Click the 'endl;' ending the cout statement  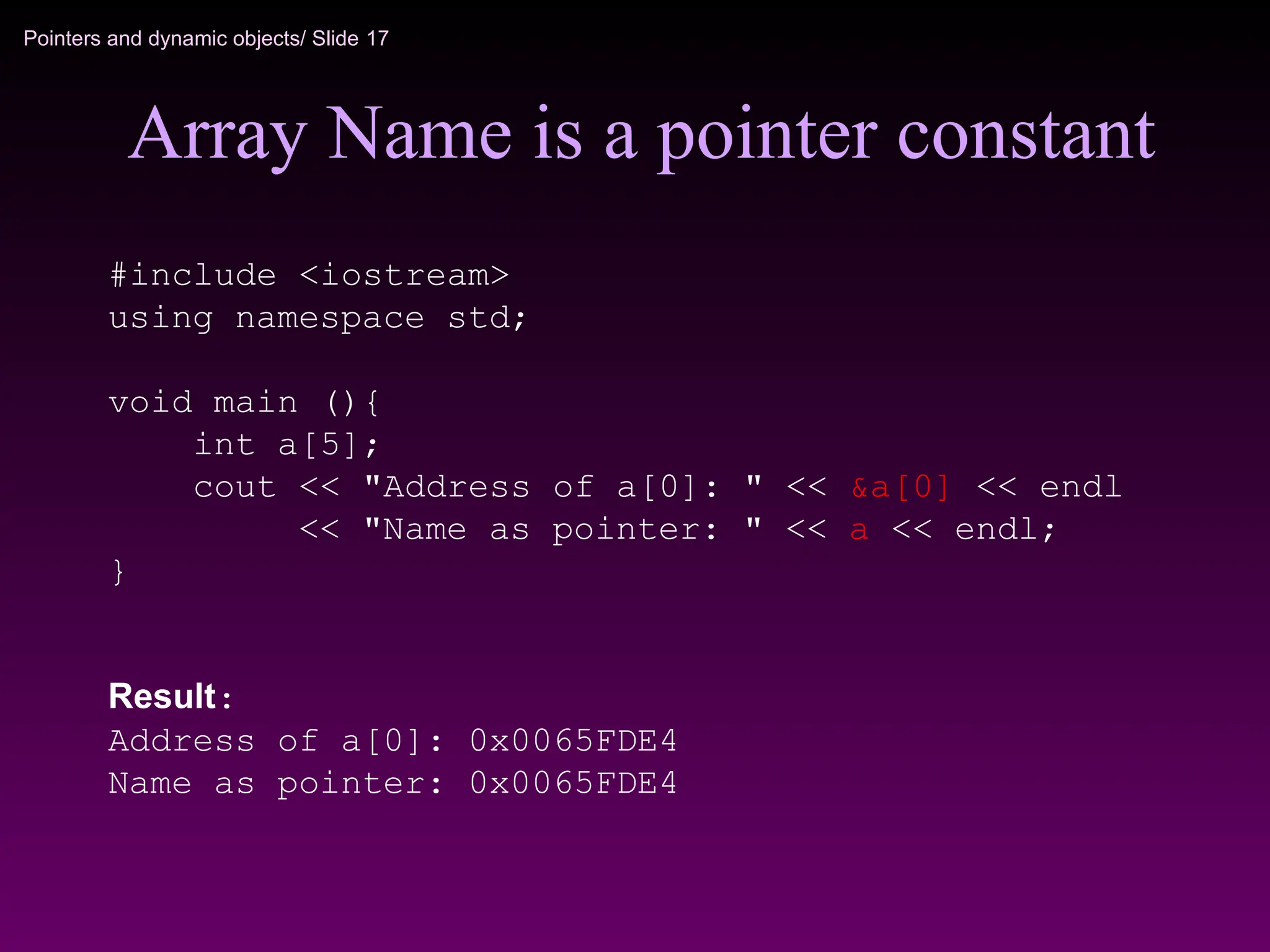pyautogui.click(x=1005, y=530)
